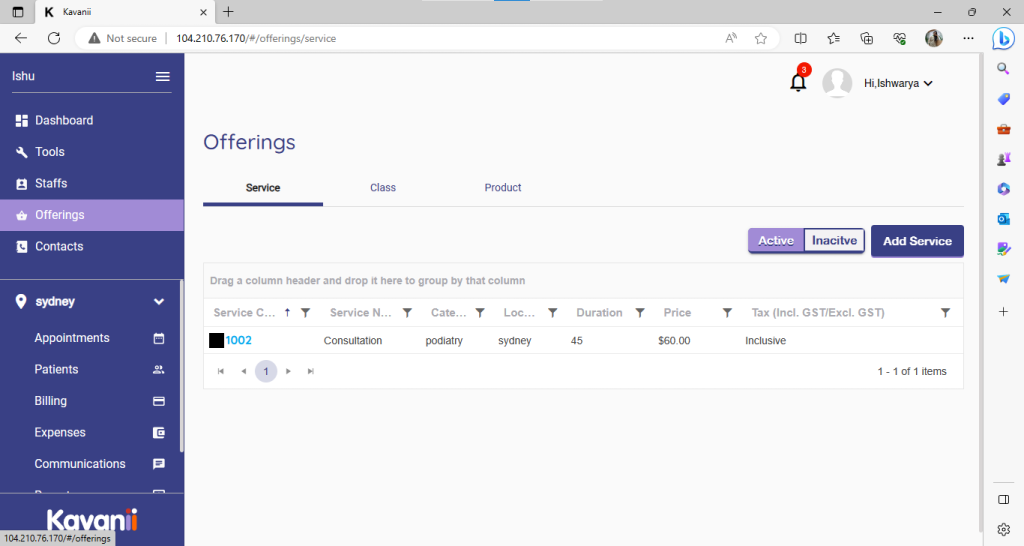Screen dimensions: 1024x546
Task: Open Appointments in the sidebar
Action: click(72, 338)
